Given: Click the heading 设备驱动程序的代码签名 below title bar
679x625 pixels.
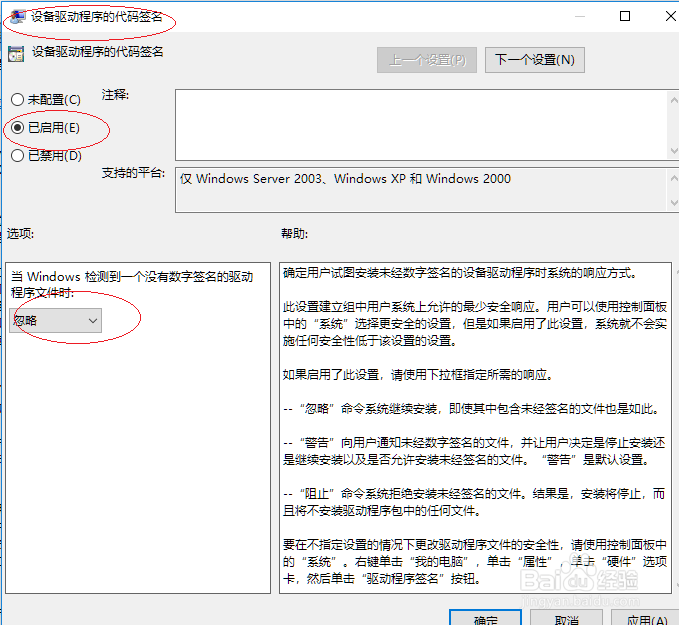Looking at the screenshot, I should (98, 52).
